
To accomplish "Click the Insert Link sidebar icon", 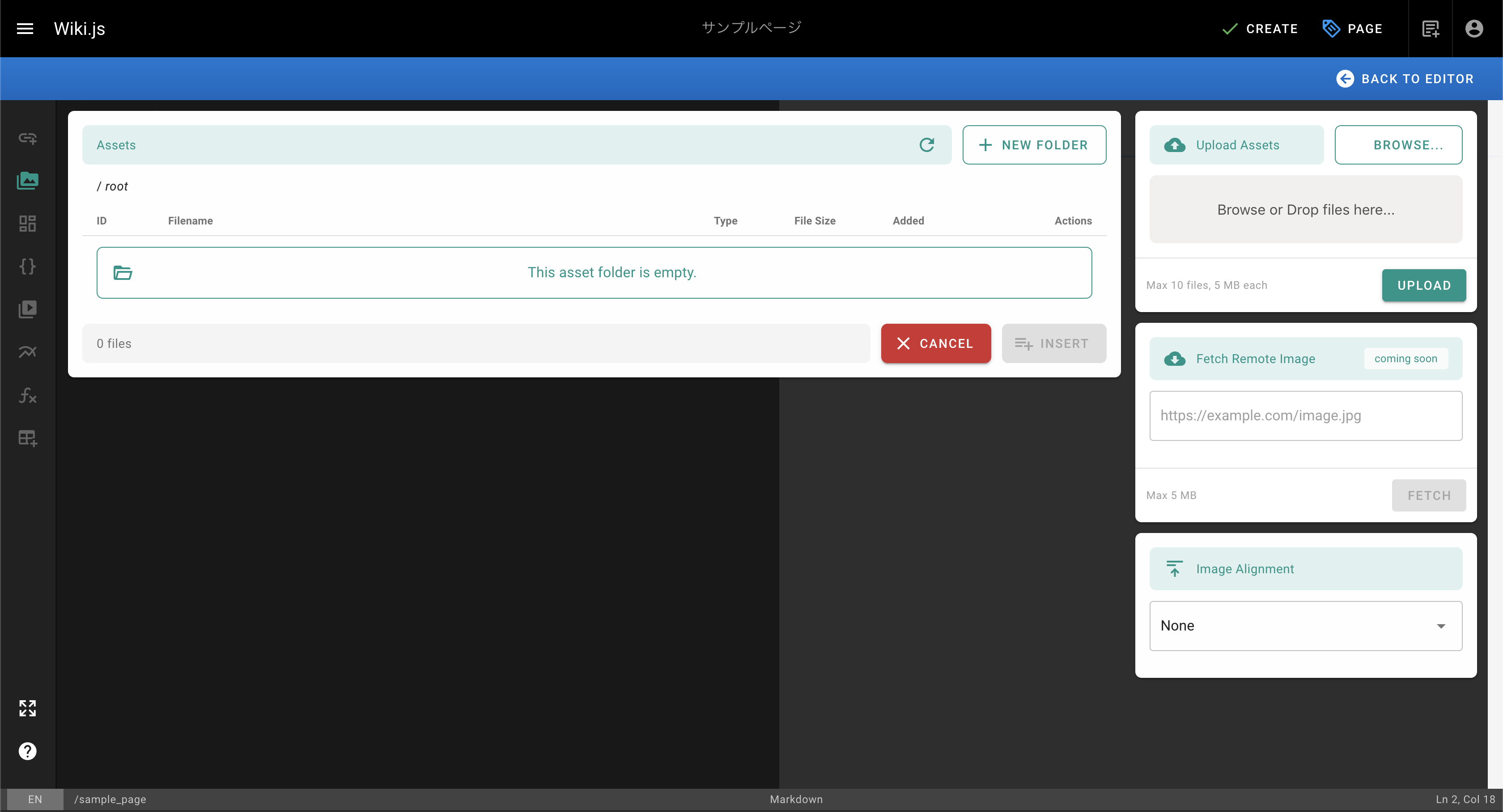I will click(x=27, y=138).
